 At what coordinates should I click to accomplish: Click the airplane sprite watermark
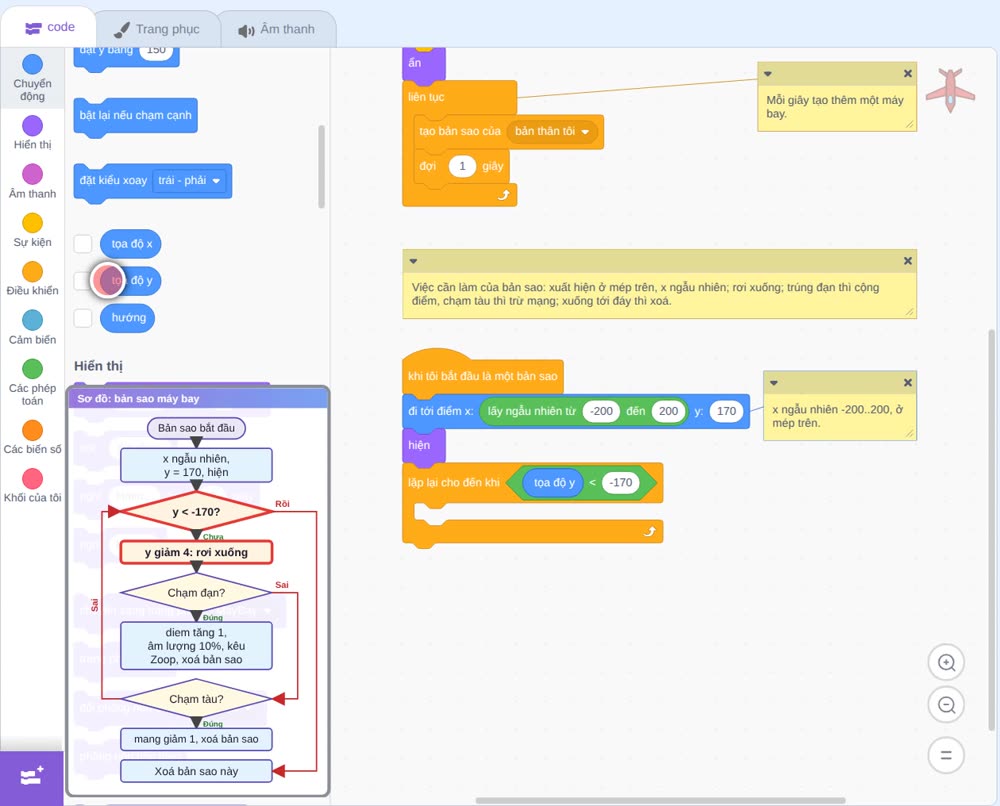(x=950, y=91)
